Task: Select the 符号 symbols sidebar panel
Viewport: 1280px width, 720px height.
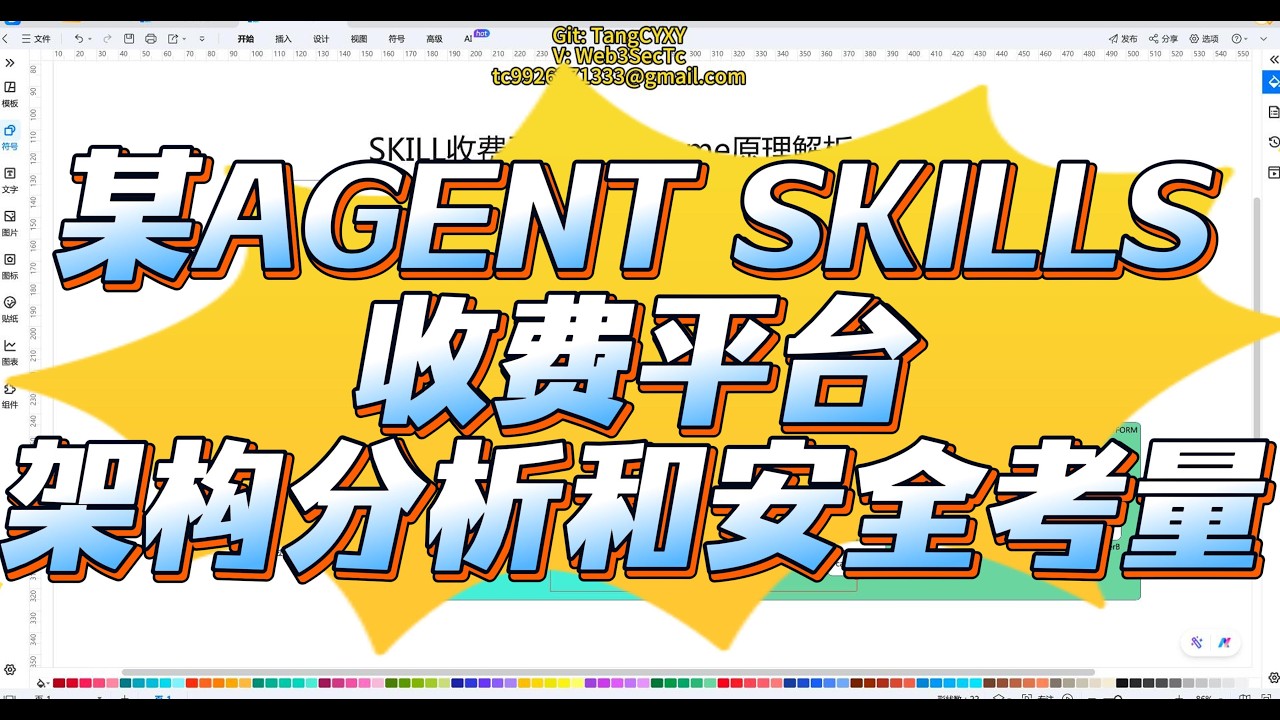Action: tap(10, 136)
